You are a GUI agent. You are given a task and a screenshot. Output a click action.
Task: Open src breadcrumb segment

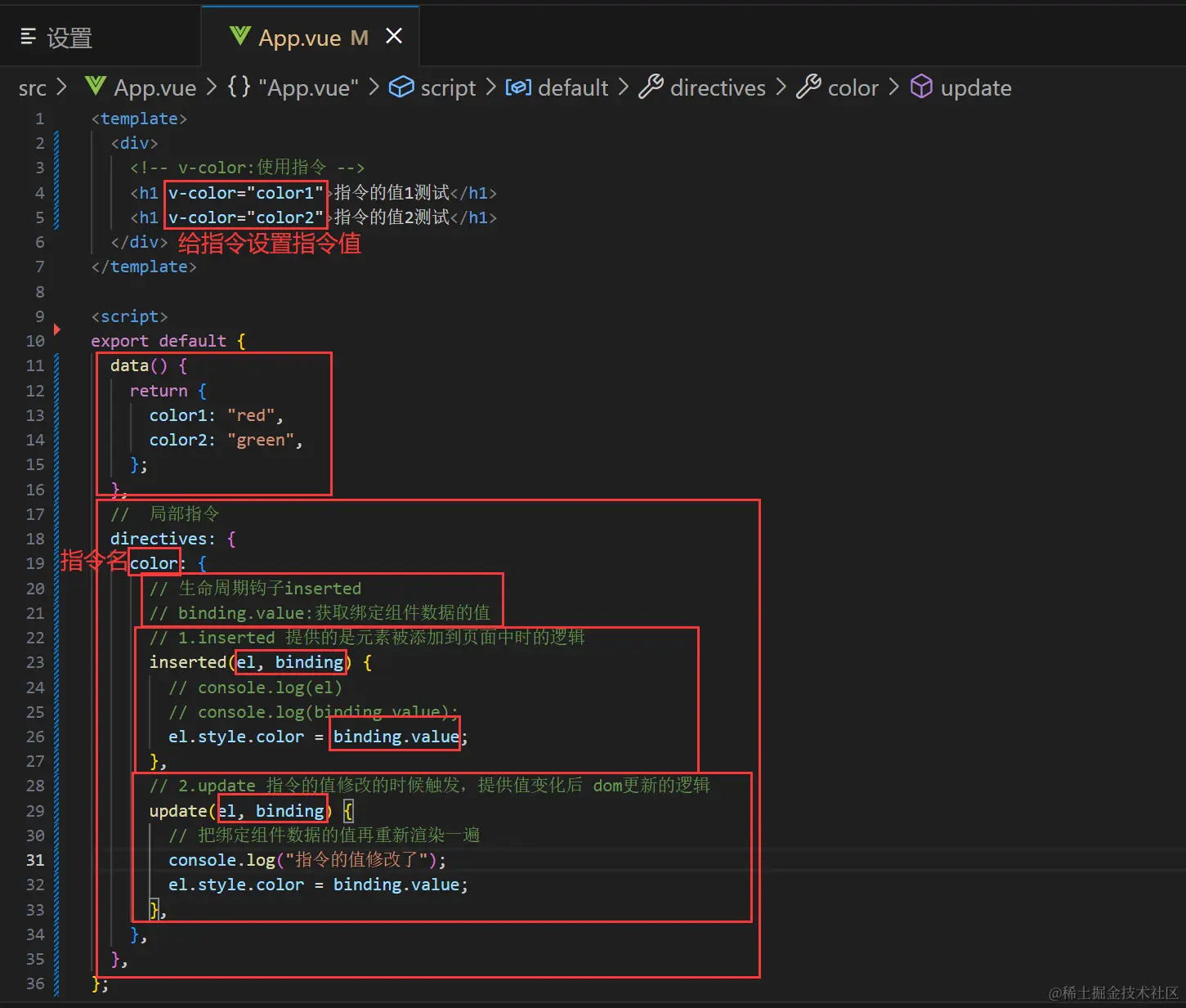point(33,88)
